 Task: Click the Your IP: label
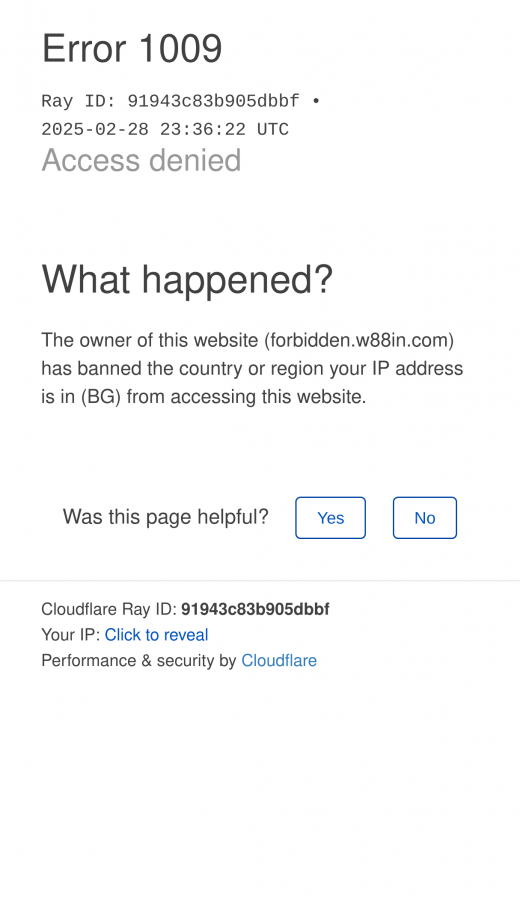tap(71, 635)
